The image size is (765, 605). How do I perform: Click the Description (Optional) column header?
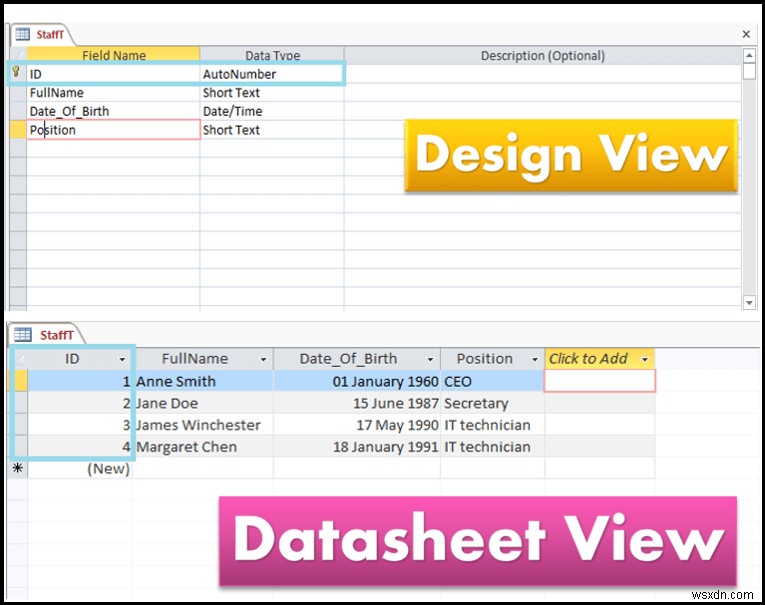pyautogui.click(x=543, y=55)
